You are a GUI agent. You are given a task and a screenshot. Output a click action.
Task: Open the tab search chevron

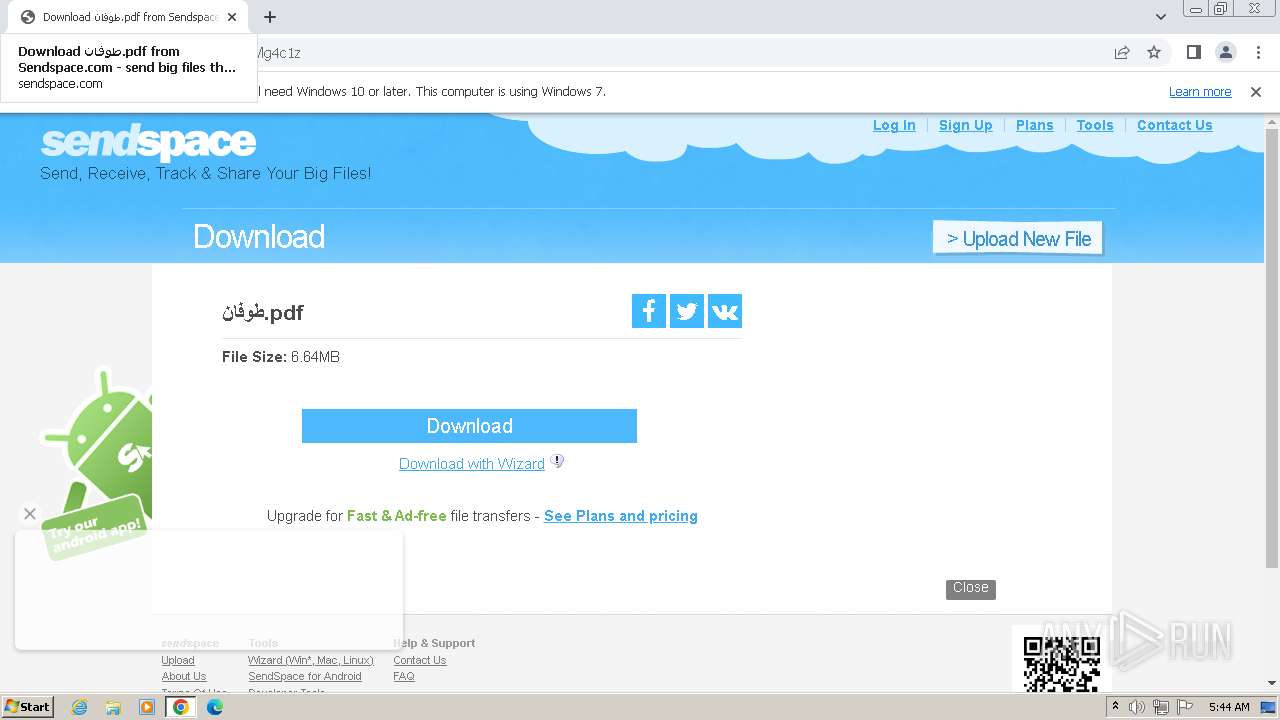1161,17
